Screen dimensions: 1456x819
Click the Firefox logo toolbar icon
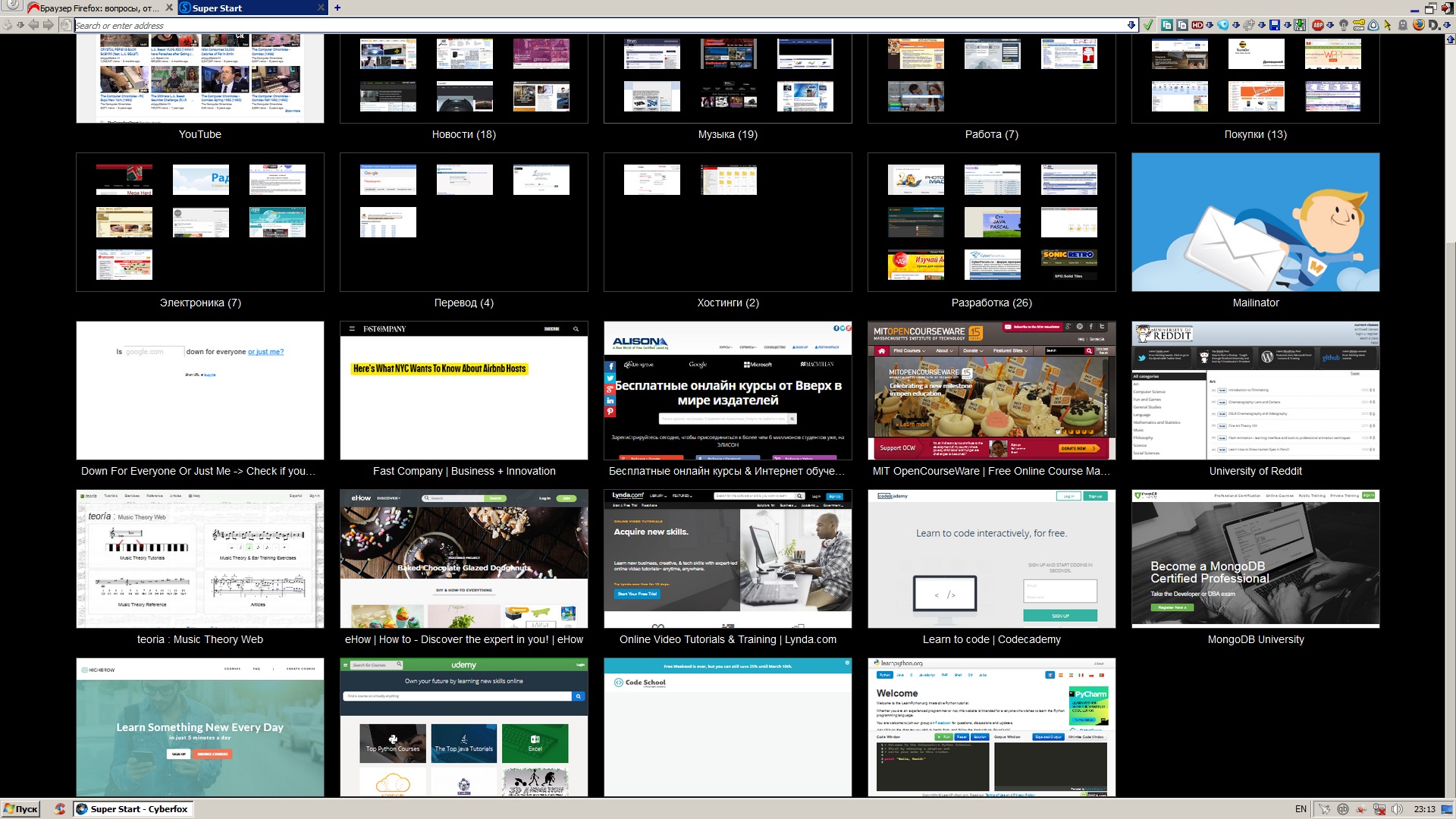click(x=1419, y=25)
